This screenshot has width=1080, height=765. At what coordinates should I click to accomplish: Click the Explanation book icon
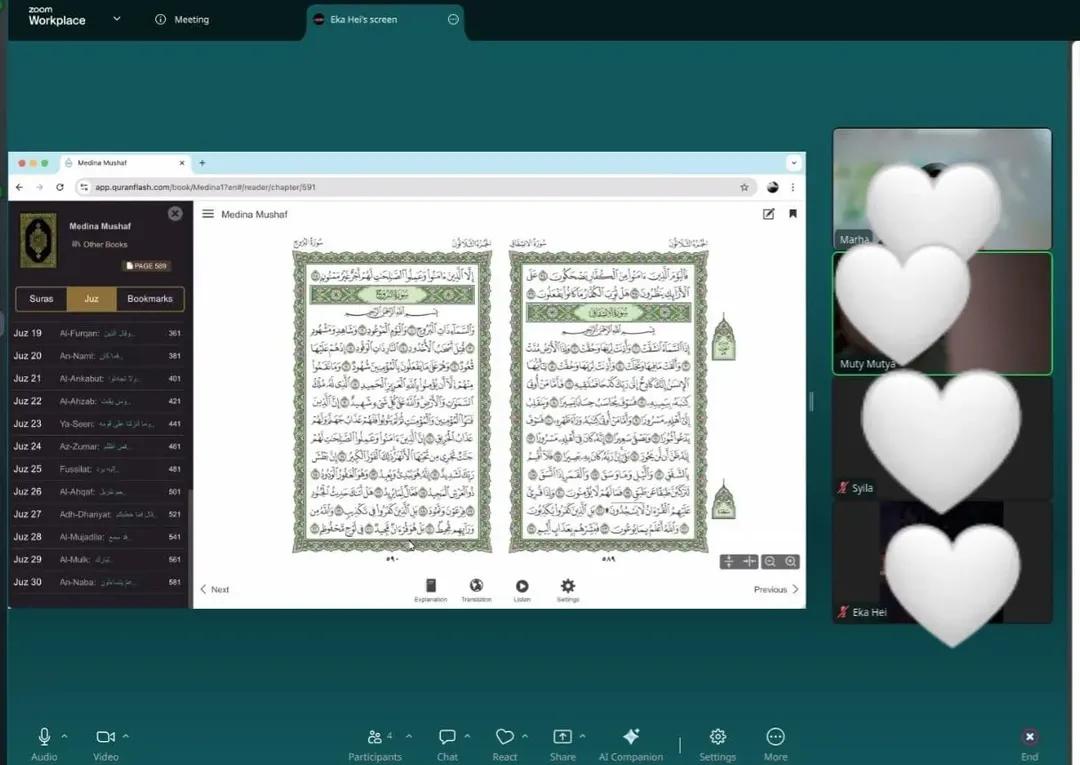pyautogui.click(x=431, y=587)
